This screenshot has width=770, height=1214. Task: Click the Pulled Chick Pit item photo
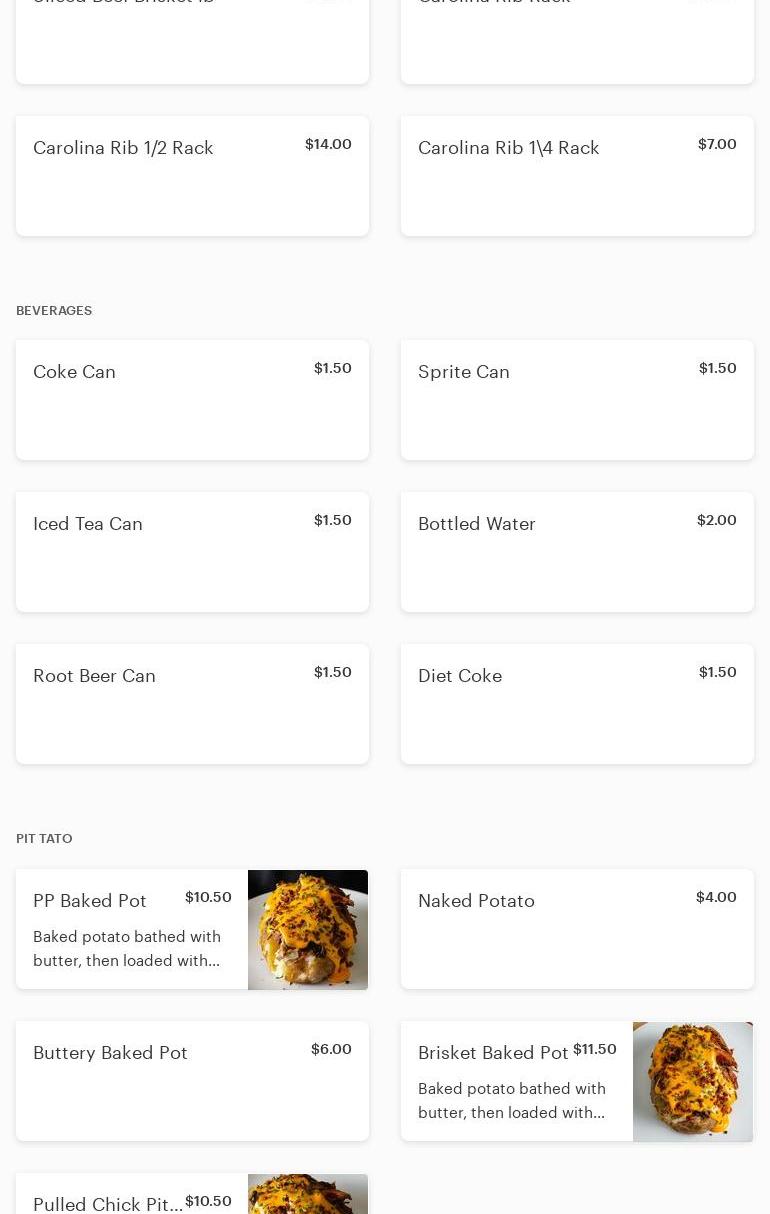[308, 1195]
